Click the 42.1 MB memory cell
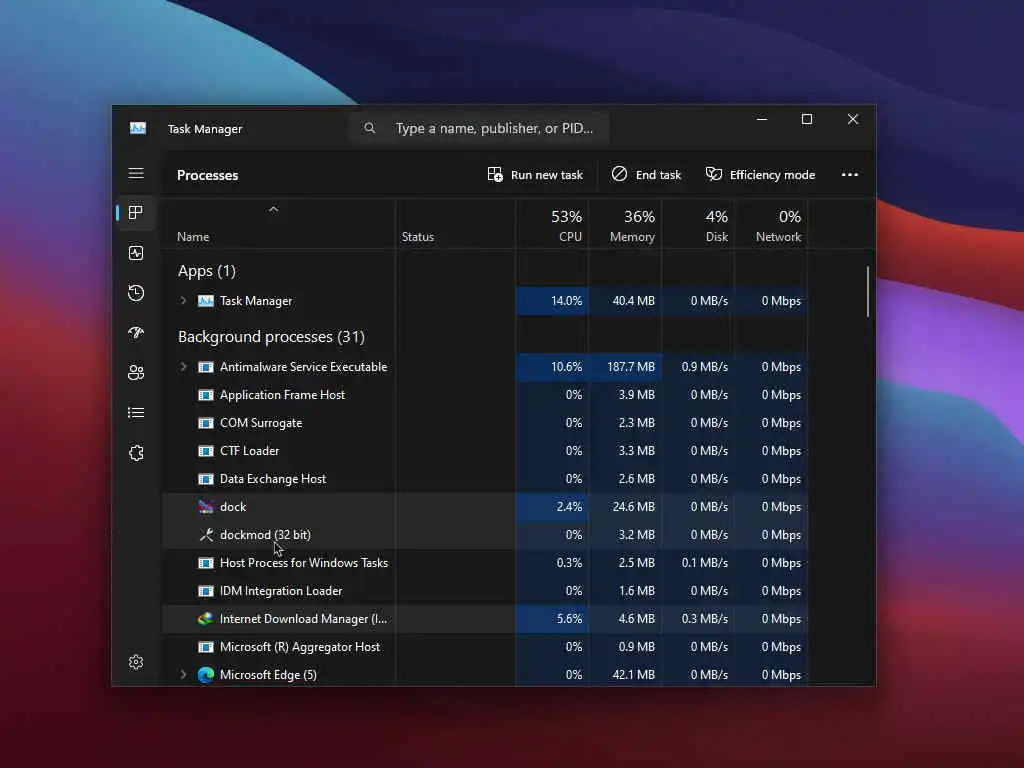The image size is (1024, 768). click(626, 675)
